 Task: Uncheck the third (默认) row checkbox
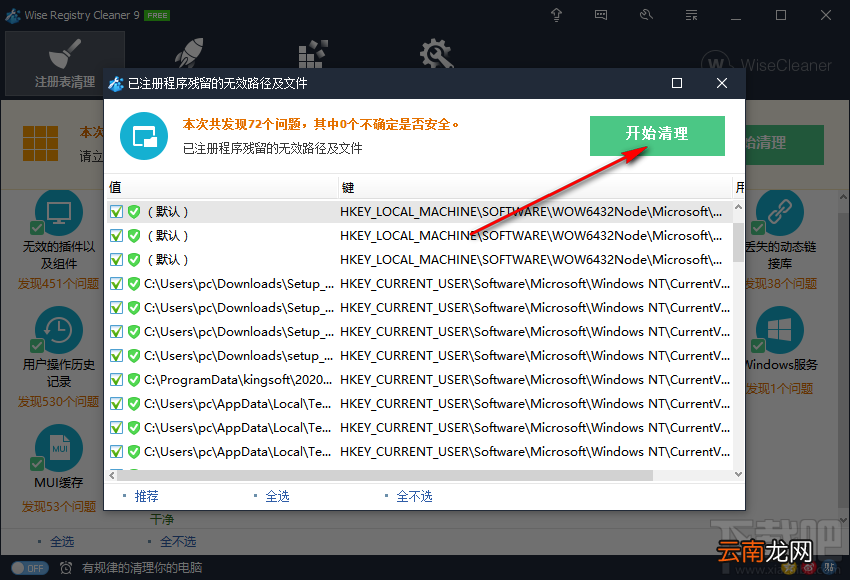click(x=116, y=260)
